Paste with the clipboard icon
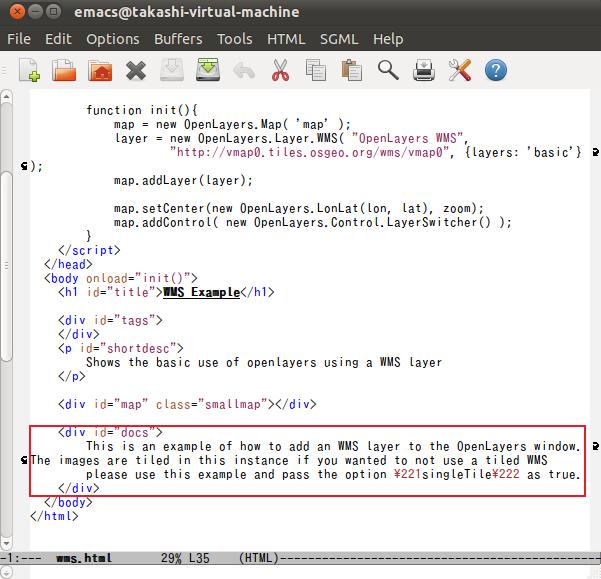 pyautogui.click(x=351, y=70)
